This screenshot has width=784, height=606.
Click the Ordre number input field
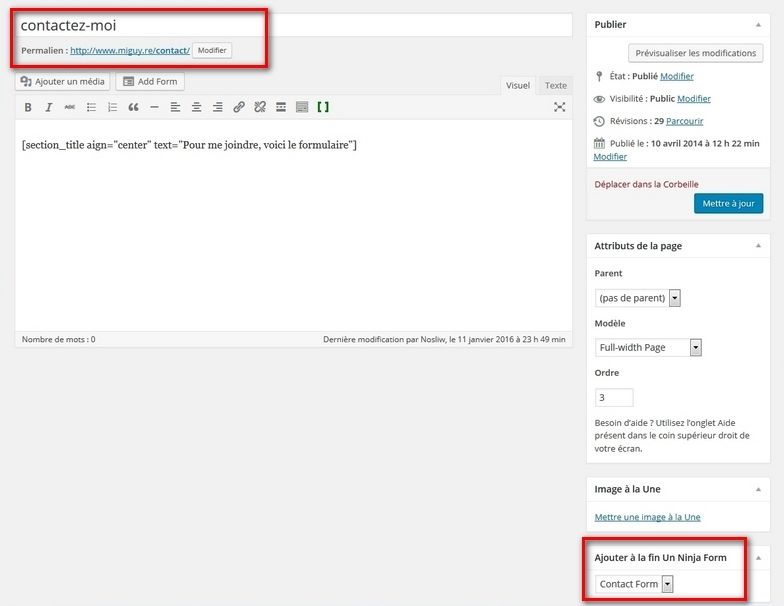point(614,397)
